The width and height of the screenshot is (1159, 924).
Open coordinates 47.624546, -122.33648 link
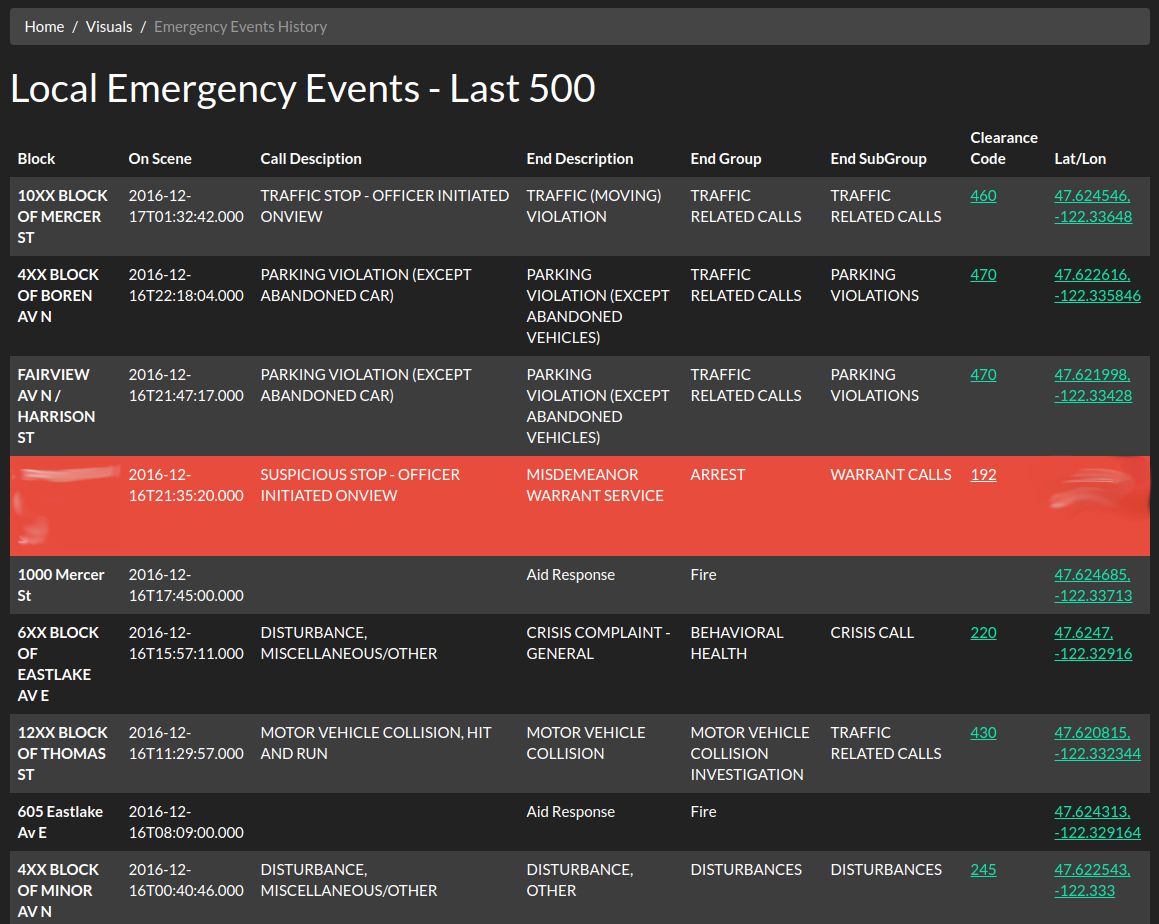[1092, 206]
